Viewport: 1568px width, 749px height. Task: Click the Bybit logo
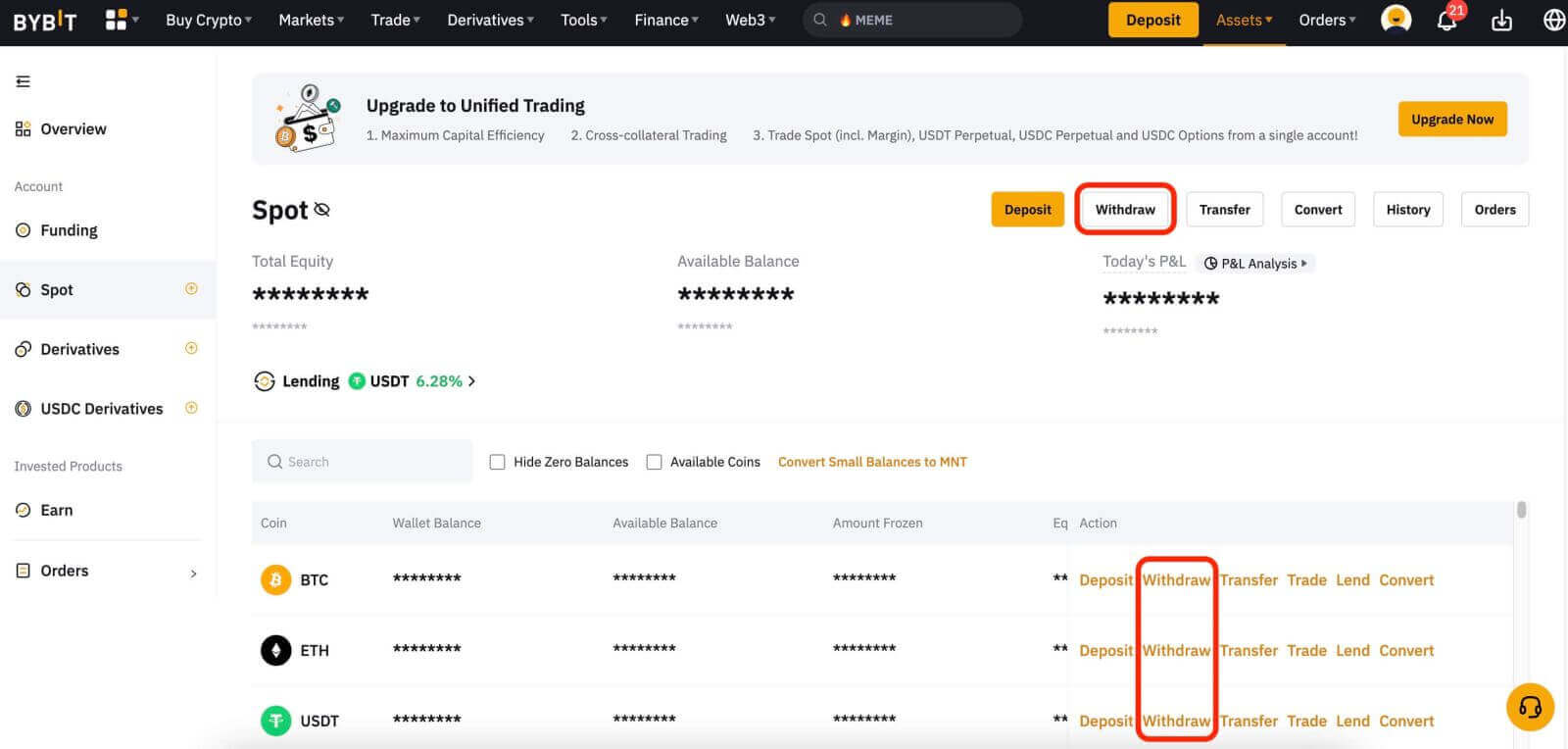tap(44, 21)
